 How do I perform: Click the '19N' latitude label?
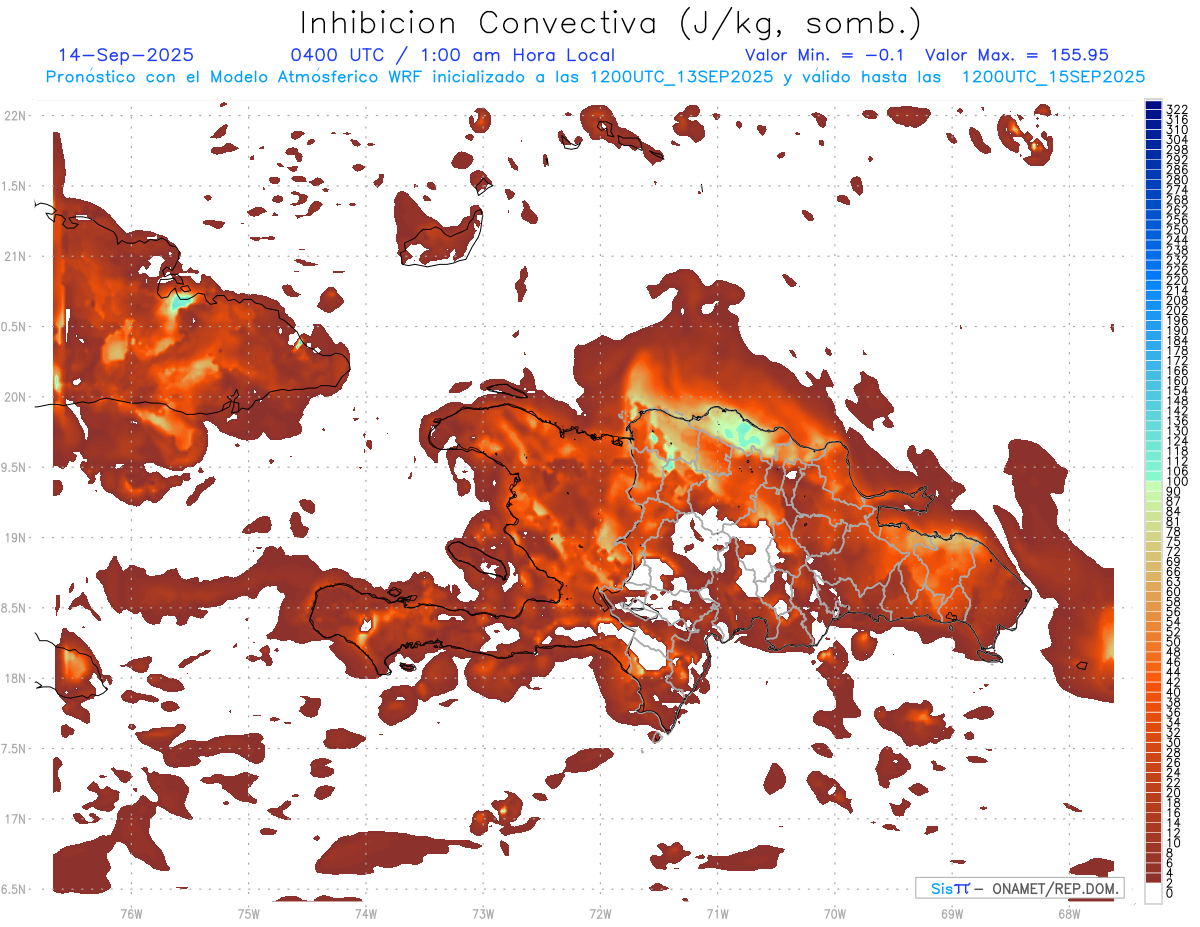[15, 538]
